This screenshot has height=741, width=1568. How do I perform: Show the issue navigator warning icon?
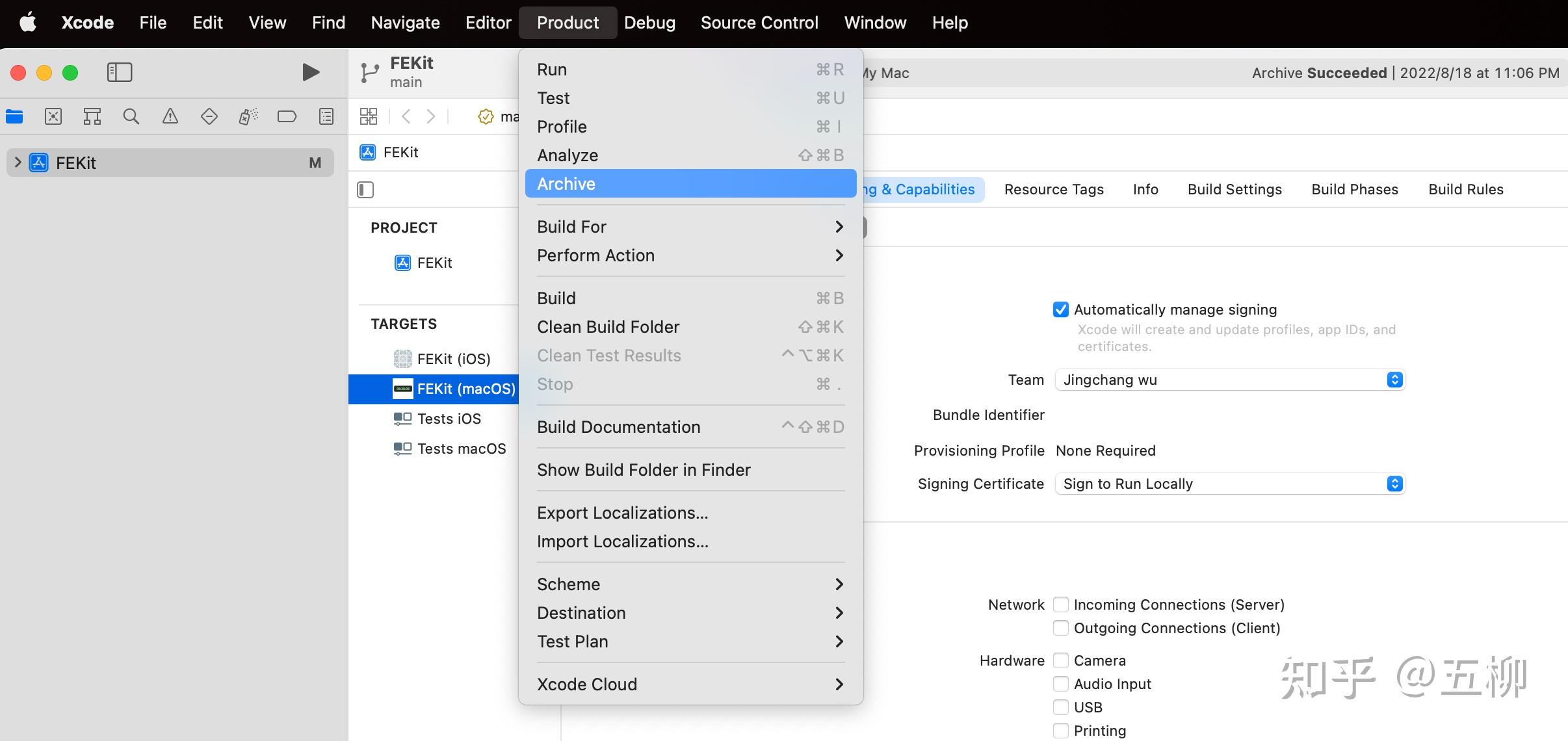[170, 116]
